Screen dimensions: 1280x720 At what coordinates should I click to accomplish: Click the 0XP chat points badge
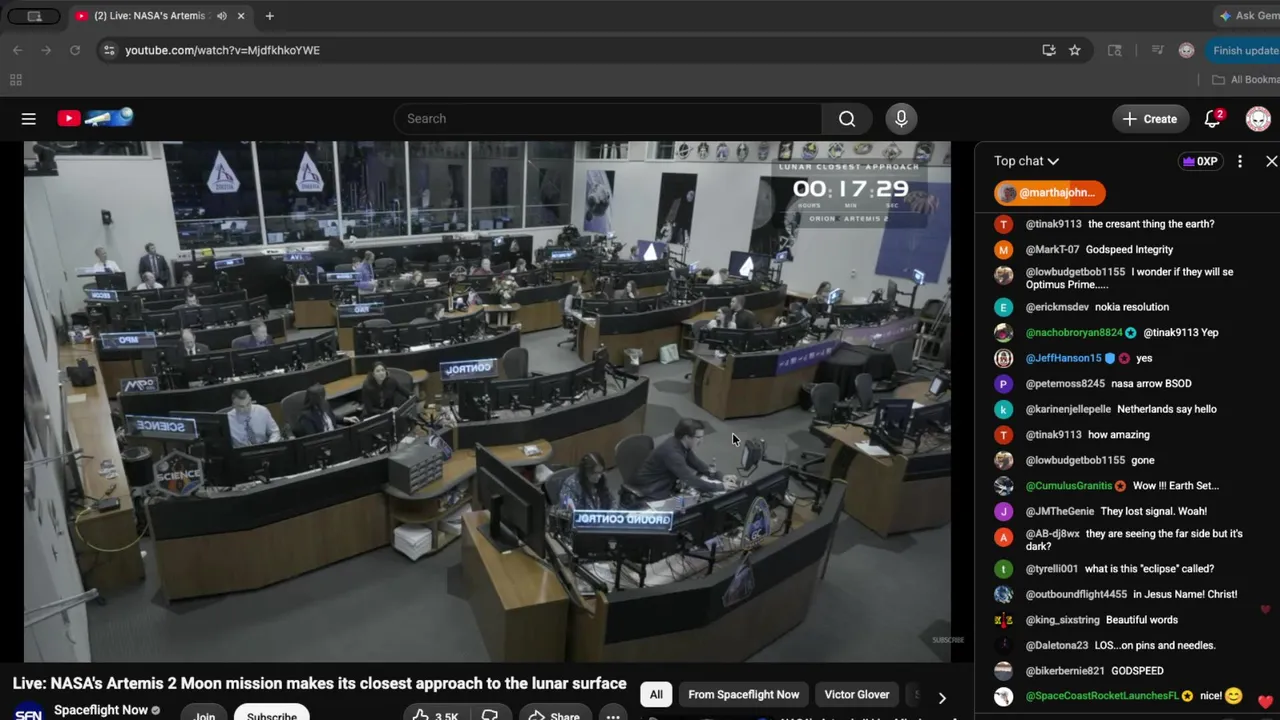pos(1200,161)
